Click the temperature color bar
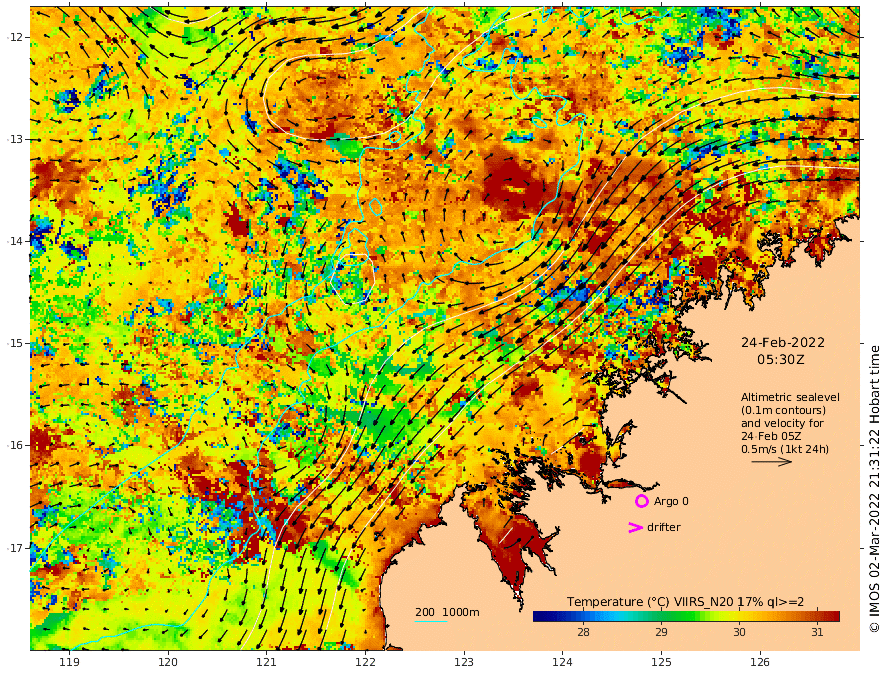 coord(686,616)
